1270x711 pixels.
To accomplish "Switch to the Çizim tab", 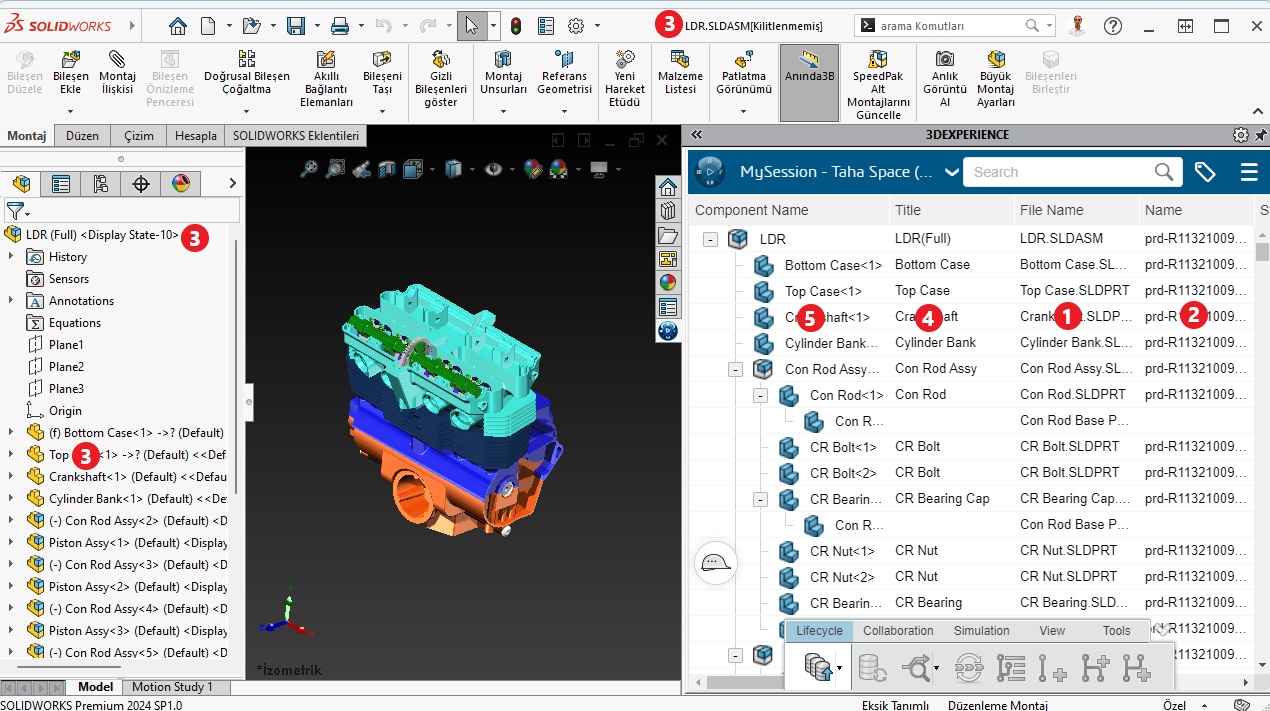I will click(x=139, y=136).
